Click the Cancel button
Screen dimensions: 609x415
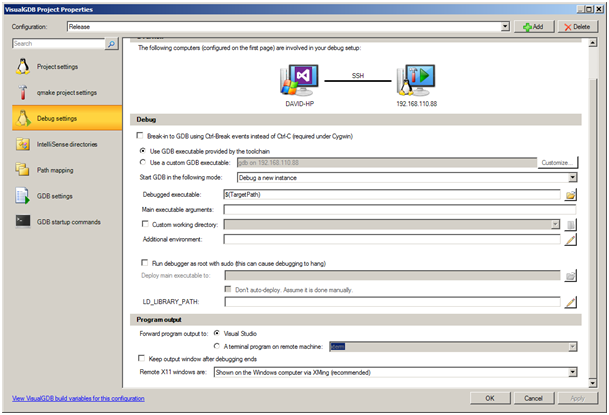(533, 398)
